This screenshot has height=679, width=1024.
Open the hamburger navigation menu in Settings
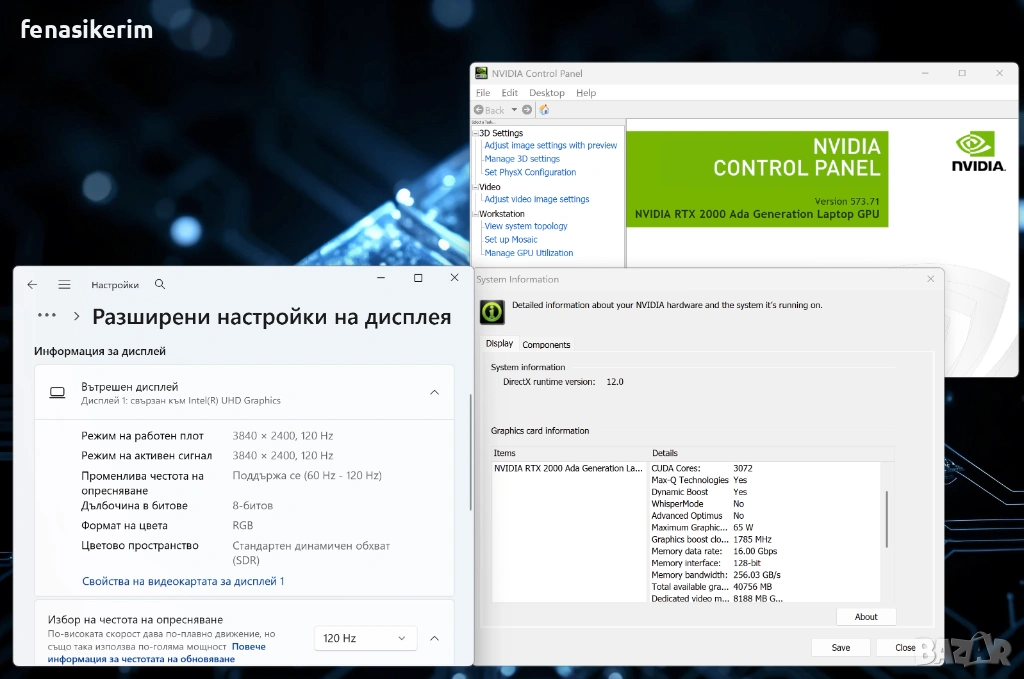(64, 285)
